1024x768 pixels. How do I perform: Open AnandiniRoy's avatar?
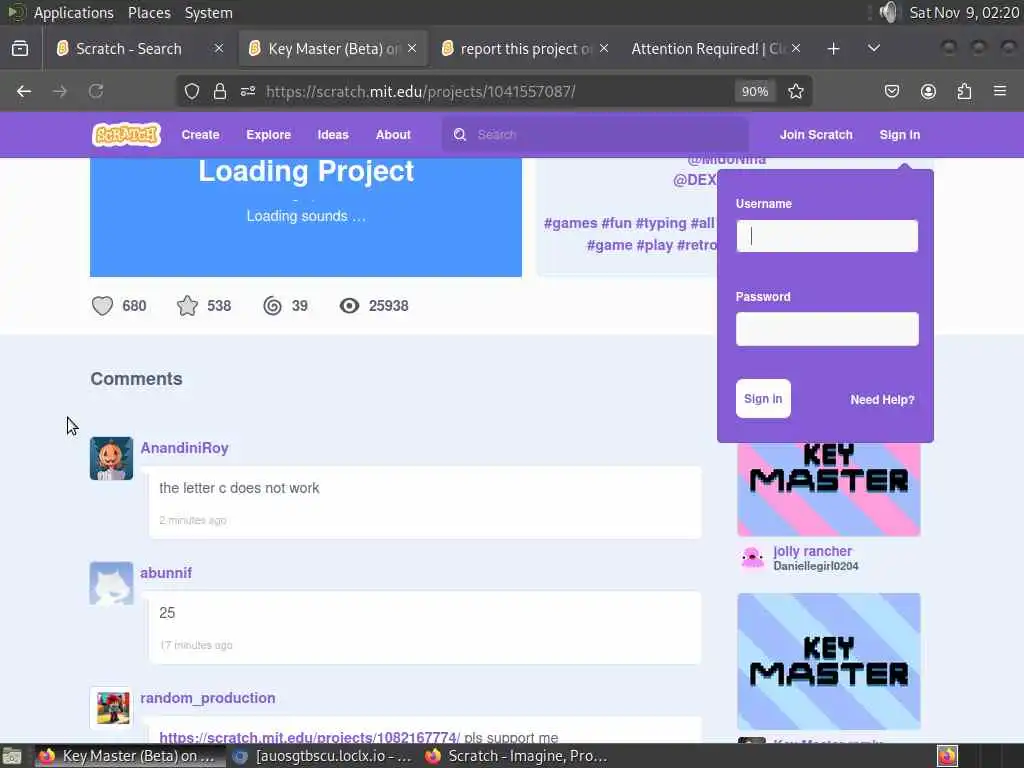112,458
